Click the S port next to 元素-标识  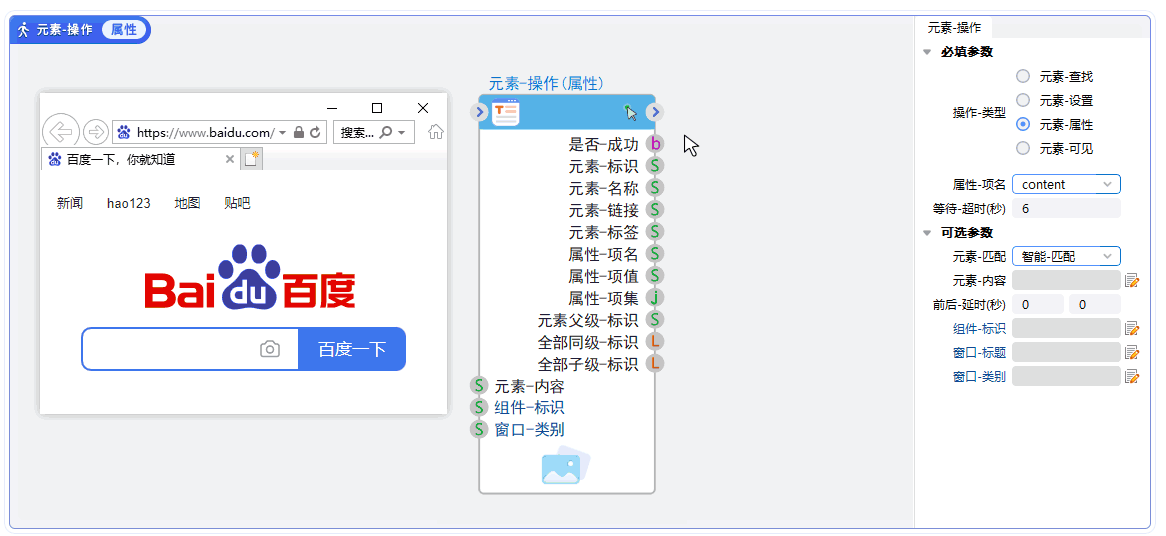point(654,165)
